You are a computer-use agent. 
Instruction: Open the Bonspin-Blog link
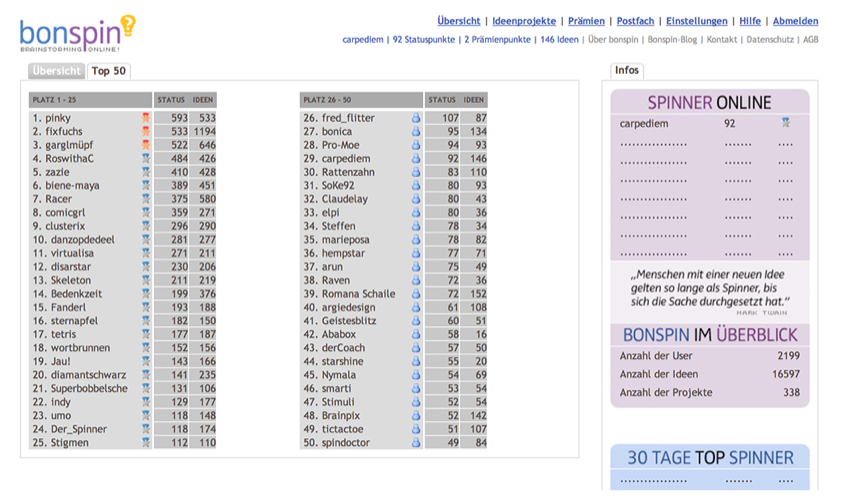tap(673, 40)
